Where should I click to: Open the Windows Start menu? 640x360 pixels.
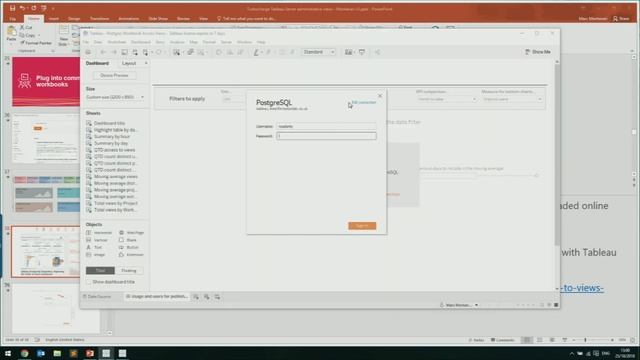coord(8,353)
